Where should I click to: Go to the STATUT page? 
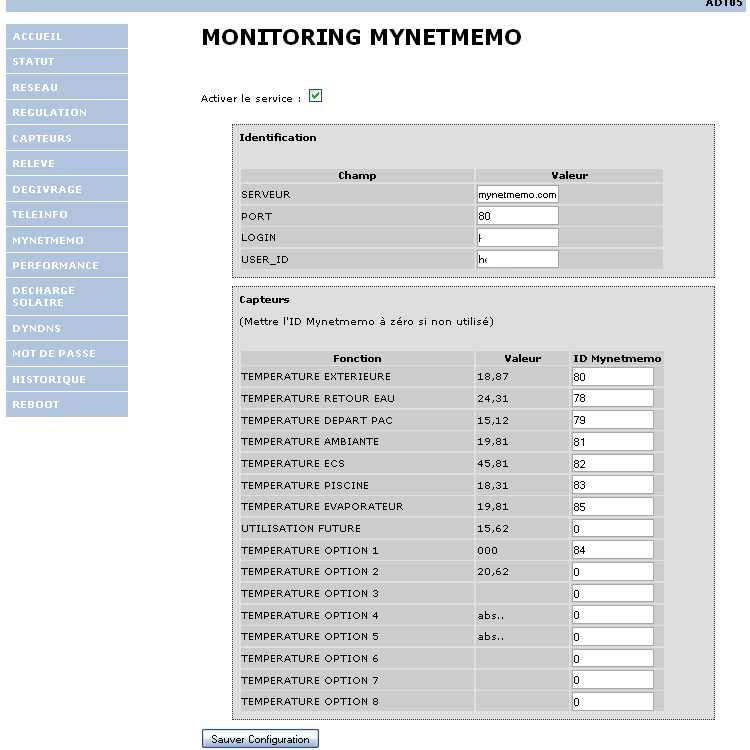click(x=67, y=62)
